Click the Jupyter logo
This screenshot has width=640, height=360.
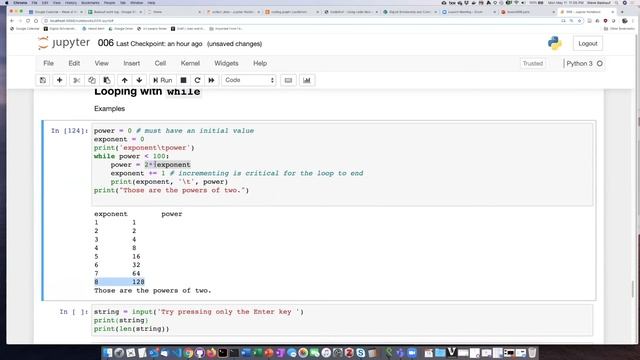coord(64,43)
